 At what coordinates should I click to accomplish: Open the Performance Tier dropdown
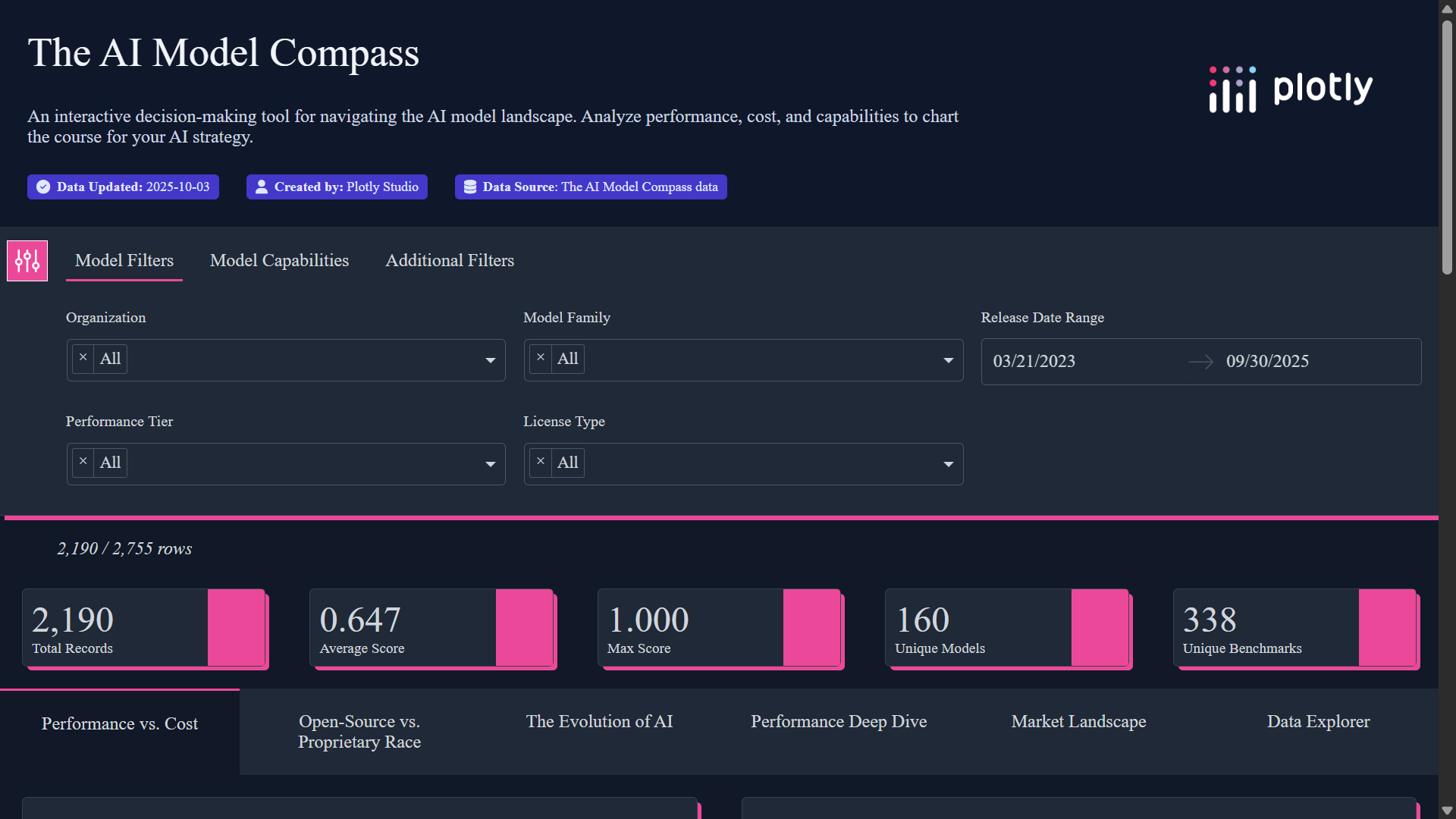490,464
